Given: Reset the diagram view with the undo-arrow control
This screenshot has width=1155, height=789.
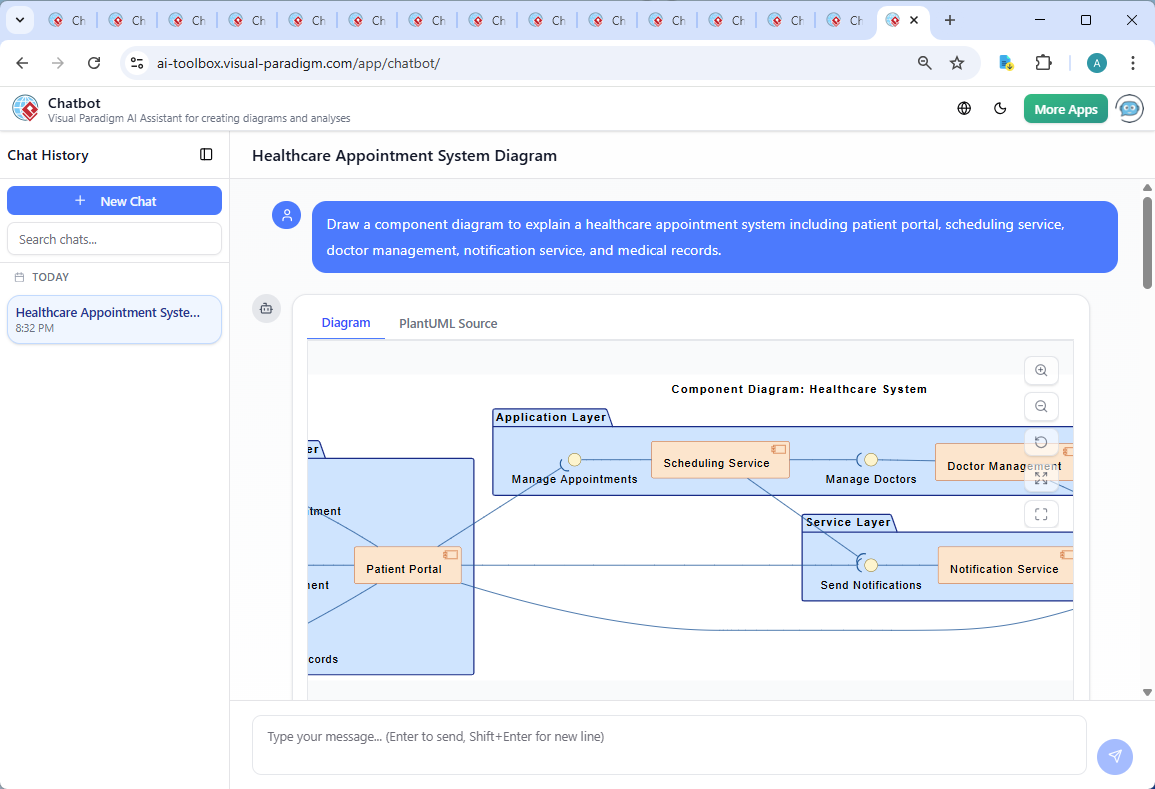Looking at the screenshot, I should point(1041,442).
